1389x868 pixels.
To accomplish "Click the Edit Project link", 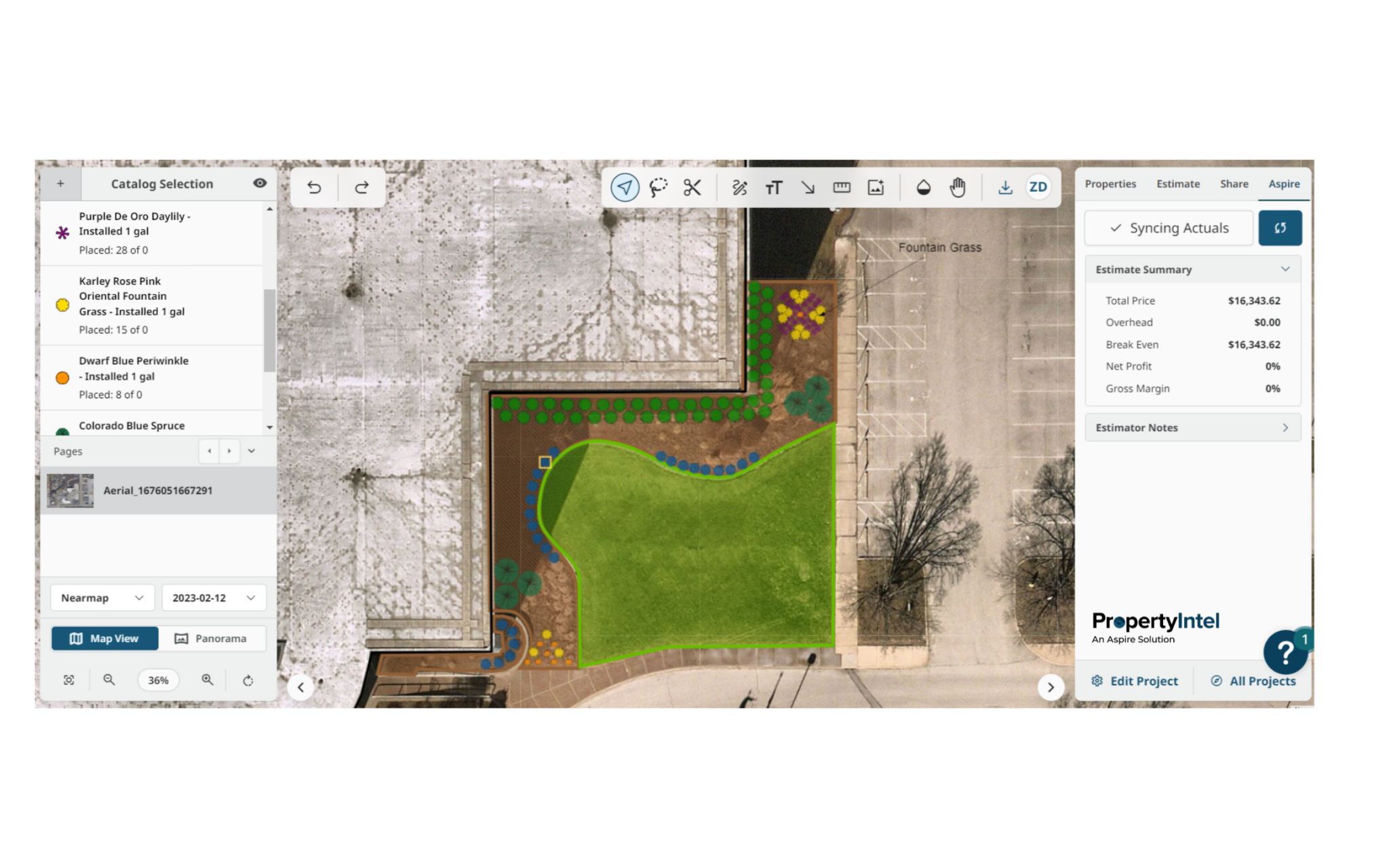I will point(1135,681).
